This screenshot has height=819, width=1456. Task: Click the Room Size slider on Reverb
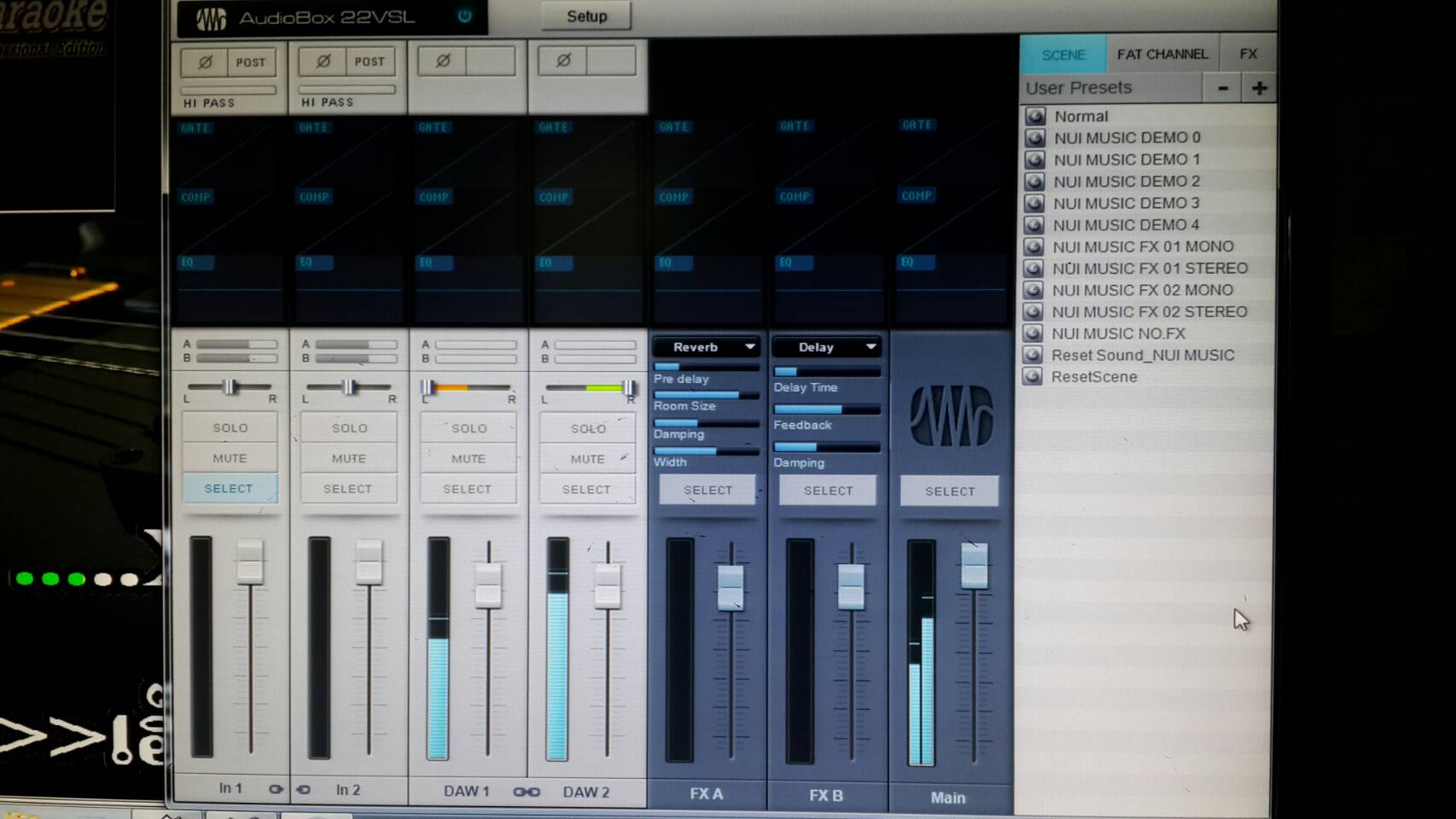(706, 395)
